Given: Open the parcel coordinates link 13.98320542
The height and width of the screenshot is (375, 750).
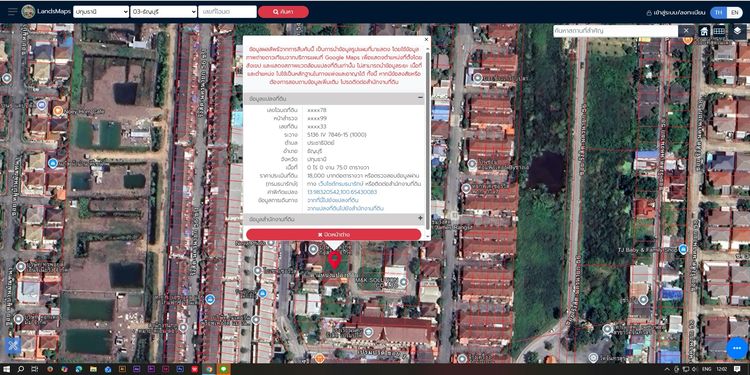Looking at the screenshot, I should [342, 192].
